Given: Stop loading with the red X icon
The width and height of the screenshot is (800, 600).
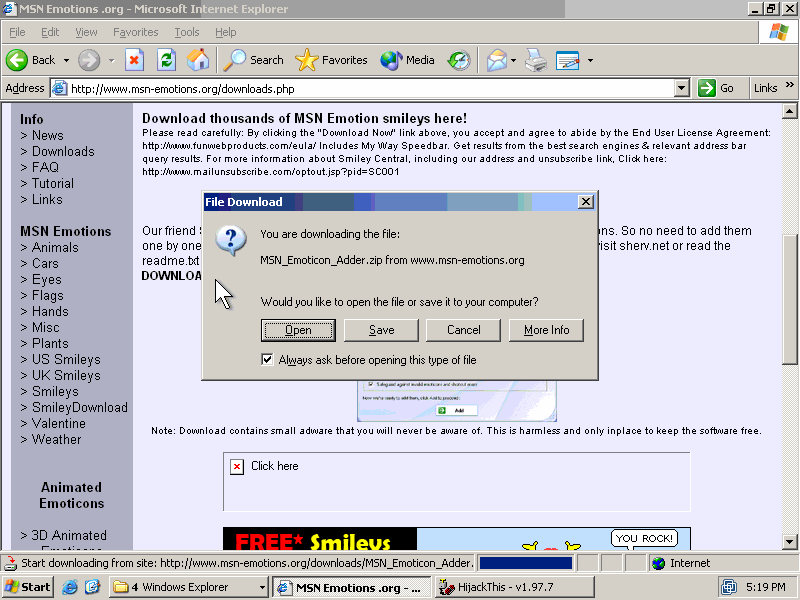Looking at the screenshot, I should pyautogui.click(x=134, y=60).
